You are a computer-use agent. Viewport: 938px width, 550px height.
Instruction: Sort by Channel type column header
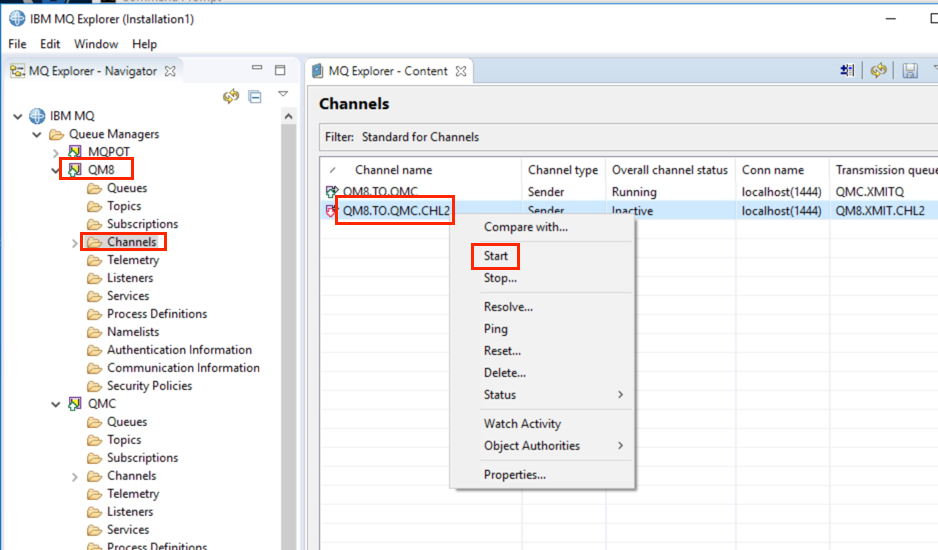(563, 170)
